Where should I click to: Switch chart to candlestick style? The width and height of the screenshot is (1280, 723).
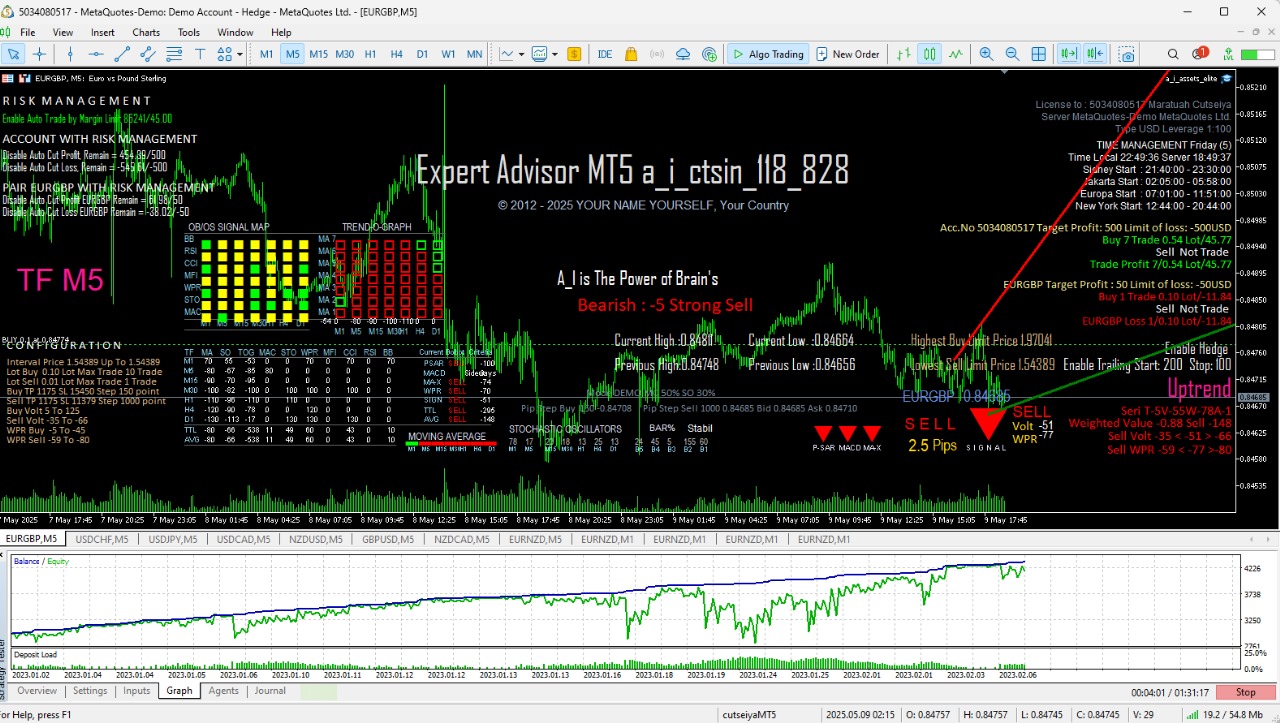point(930,54)
